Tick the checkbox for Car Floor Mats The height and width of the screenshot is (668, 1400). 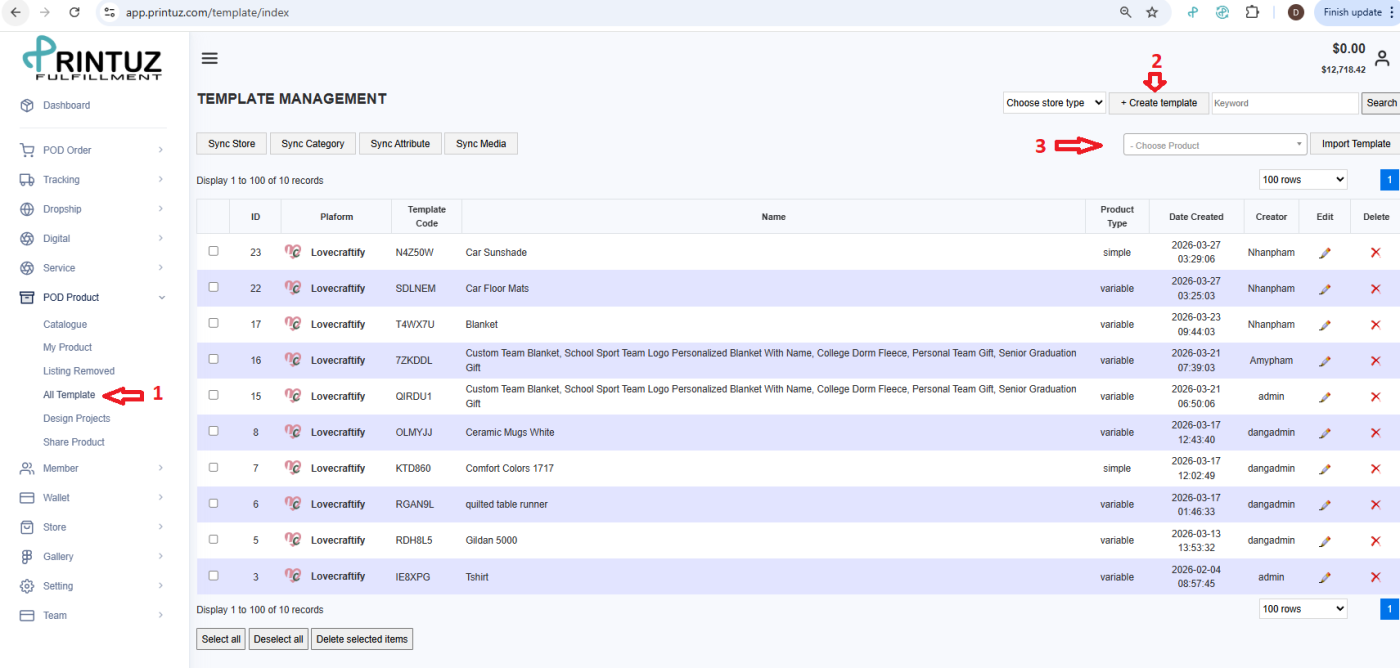[x=213, y=287]
